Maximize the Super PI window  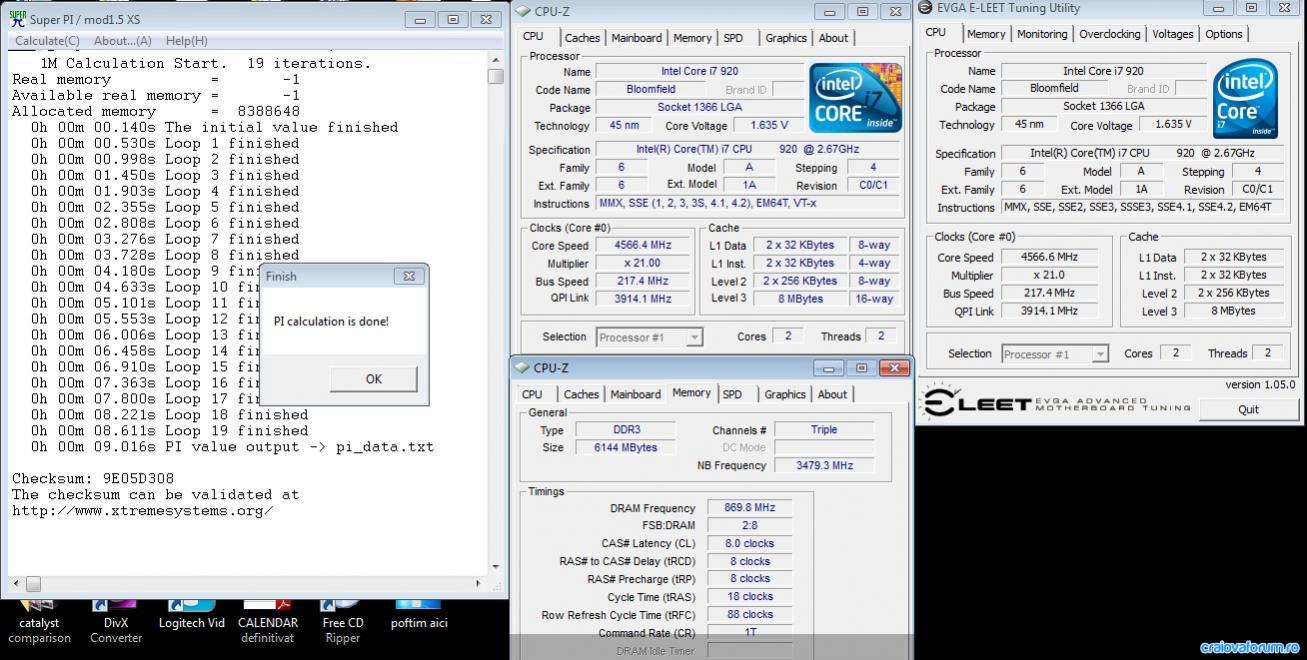coord(453,19)
